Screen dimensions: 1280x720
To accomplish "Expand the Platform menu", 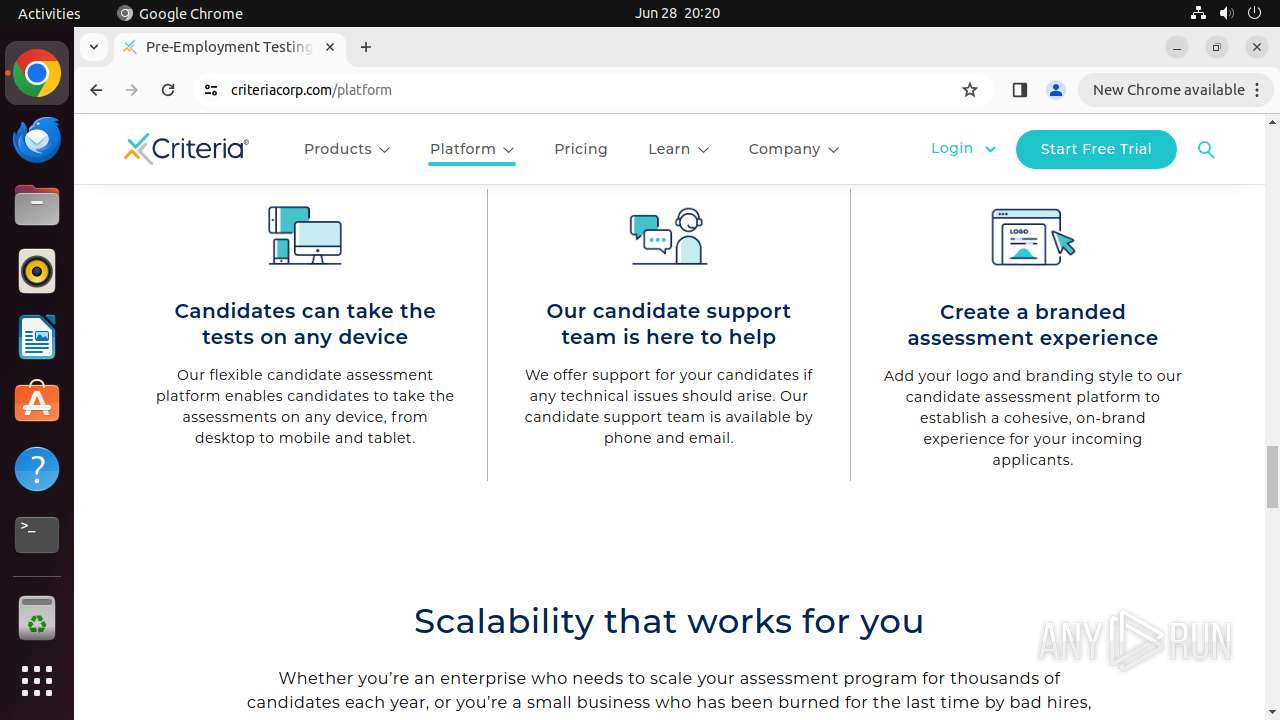I will [x=472, y=149].
